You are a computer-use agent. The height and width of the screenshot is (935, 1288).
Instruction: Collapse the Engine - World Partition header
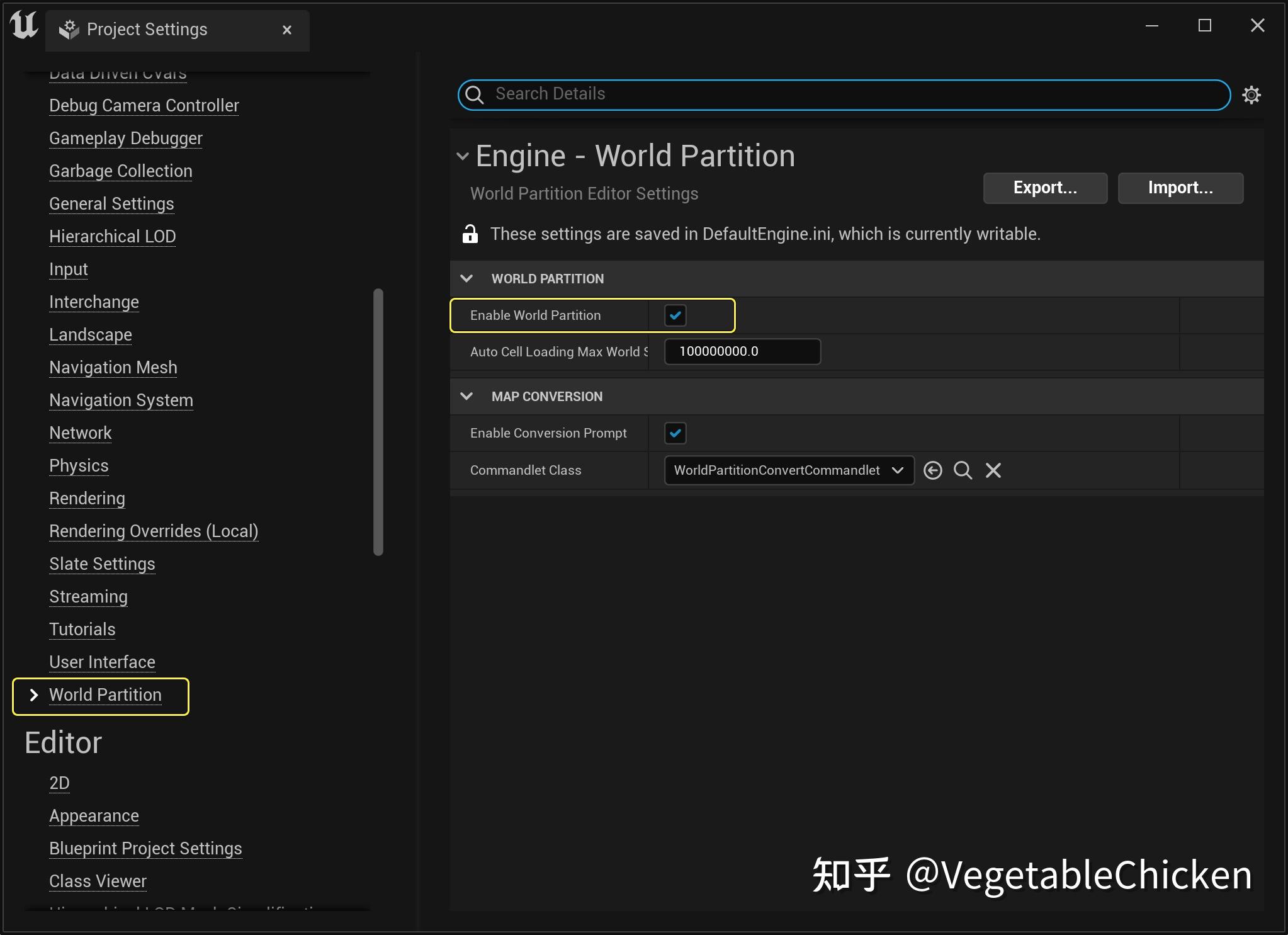pos(463,156)
